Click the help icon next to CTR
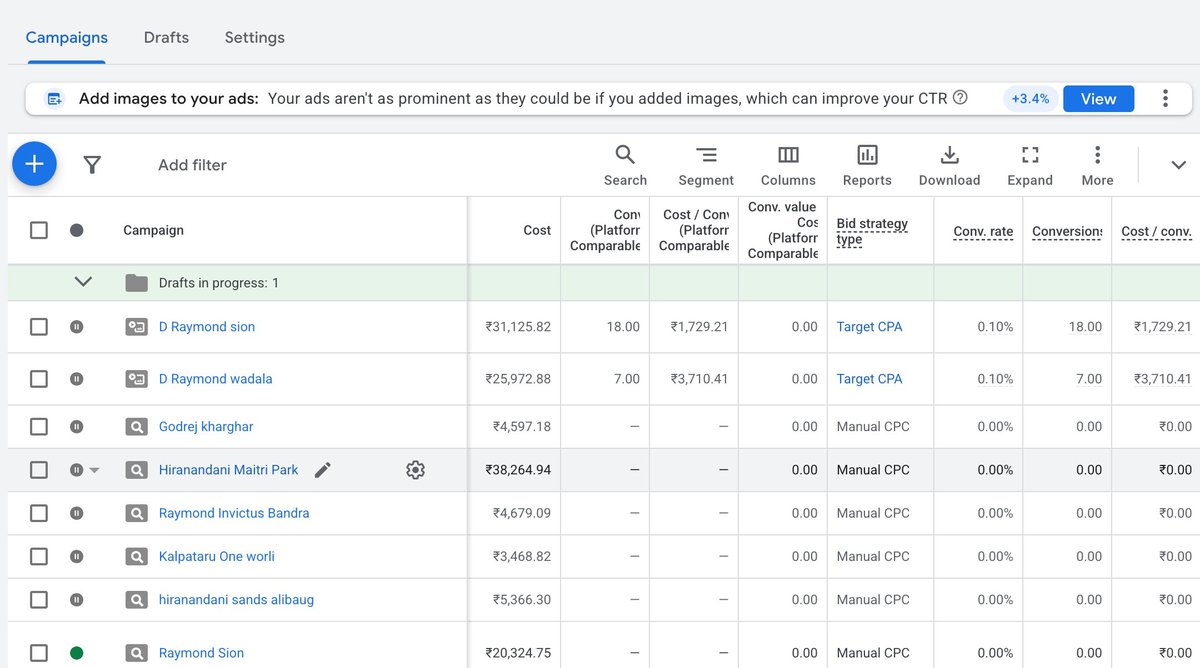Viewport: 1200px width, 668px height. pos(960,97)
